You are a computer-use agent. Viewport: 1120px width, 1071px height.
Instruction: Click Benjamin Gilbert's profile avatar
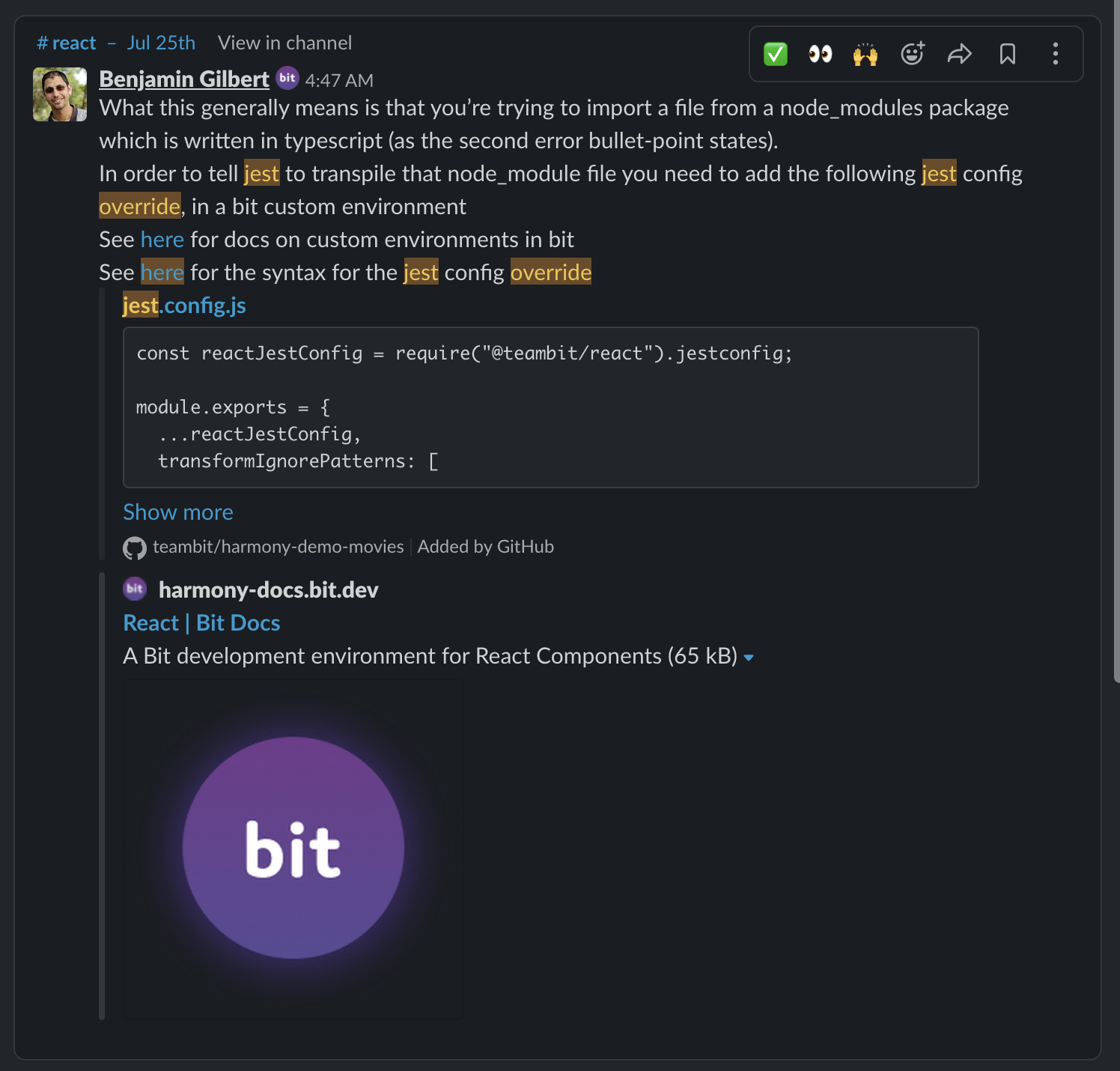point(59,95)
